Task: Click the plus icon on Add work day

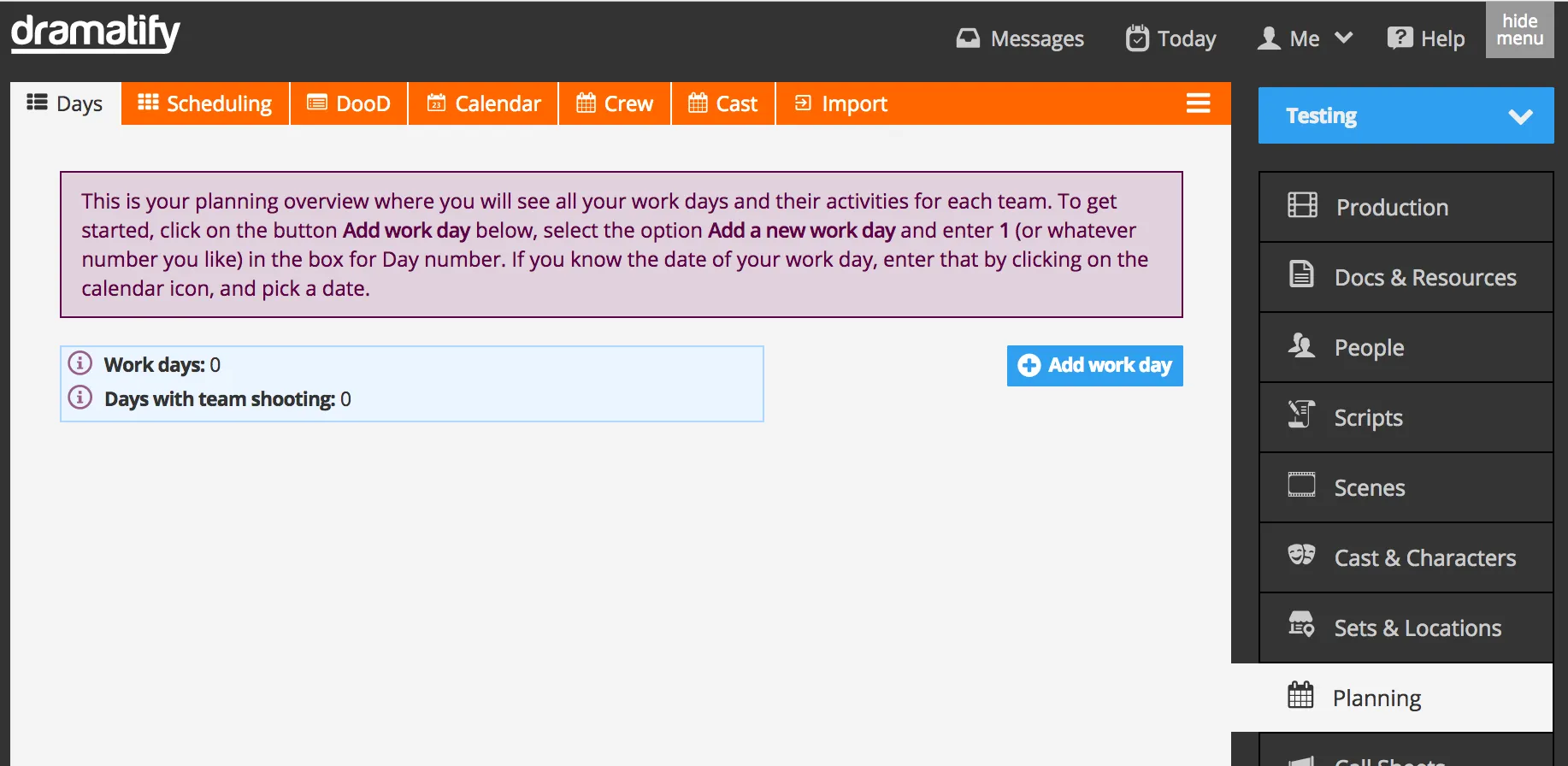Action: click(x=1029, y=365)
